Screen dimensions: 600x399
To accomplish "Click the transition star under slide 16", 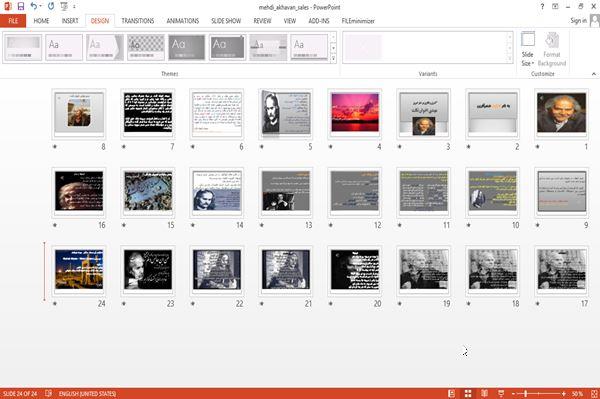I will point(55,225).
